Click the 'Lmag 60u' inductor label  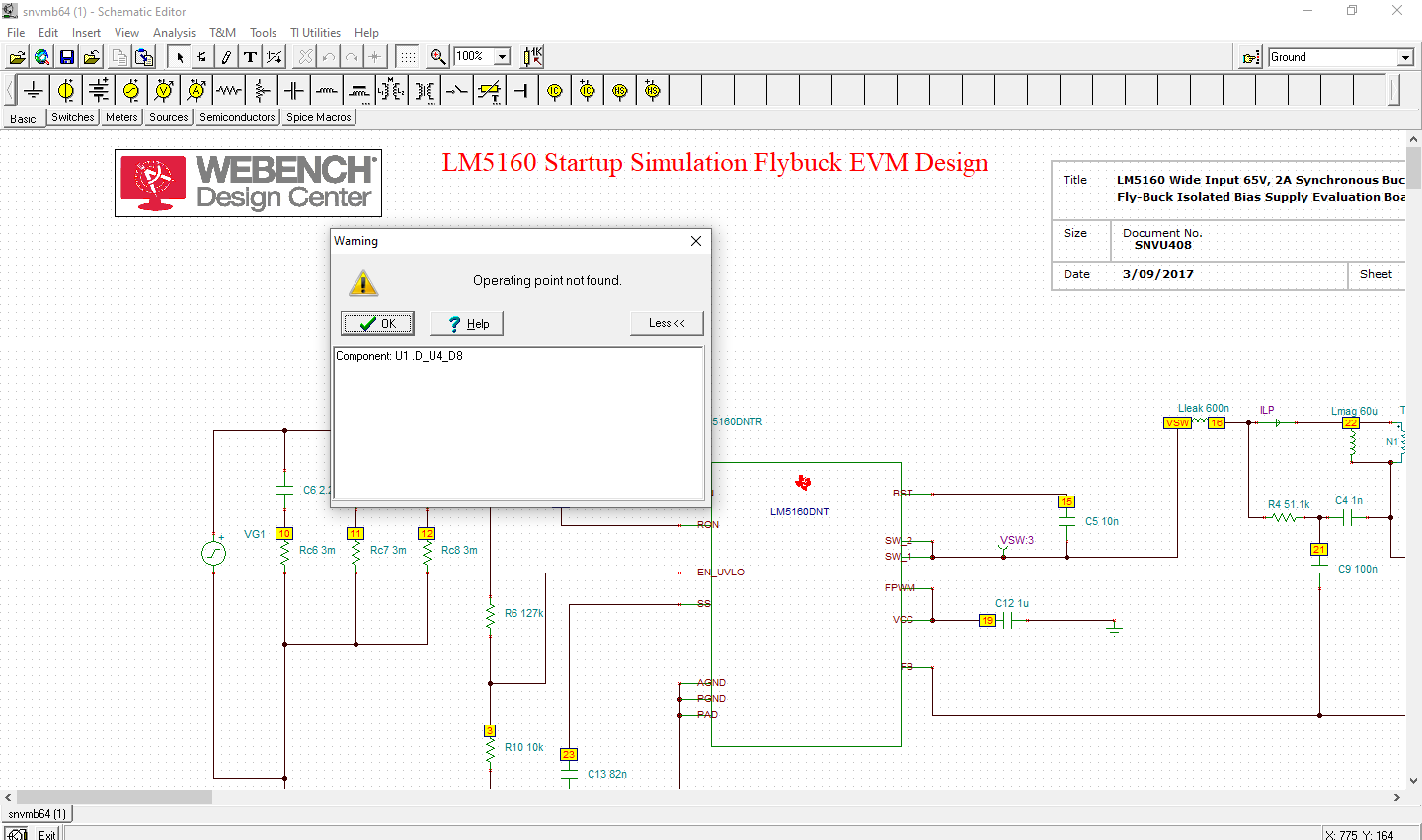click(1354, 411)
